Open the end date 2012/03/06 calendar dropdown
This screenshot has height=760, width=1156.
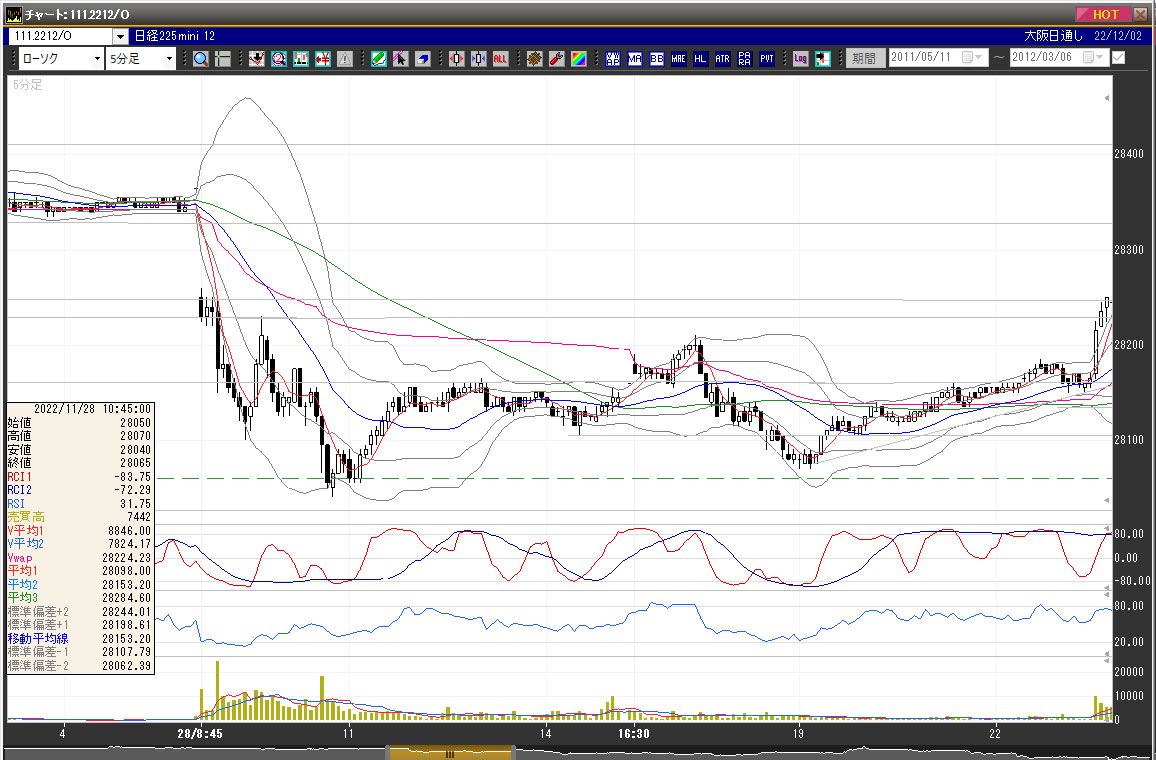1093,57
